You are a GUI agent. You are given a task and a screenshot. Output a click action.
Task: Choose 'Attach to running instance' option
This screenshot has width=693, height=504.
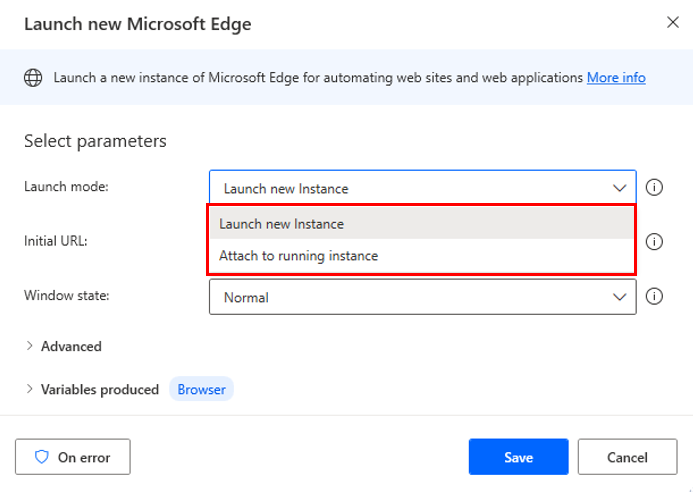421,256
